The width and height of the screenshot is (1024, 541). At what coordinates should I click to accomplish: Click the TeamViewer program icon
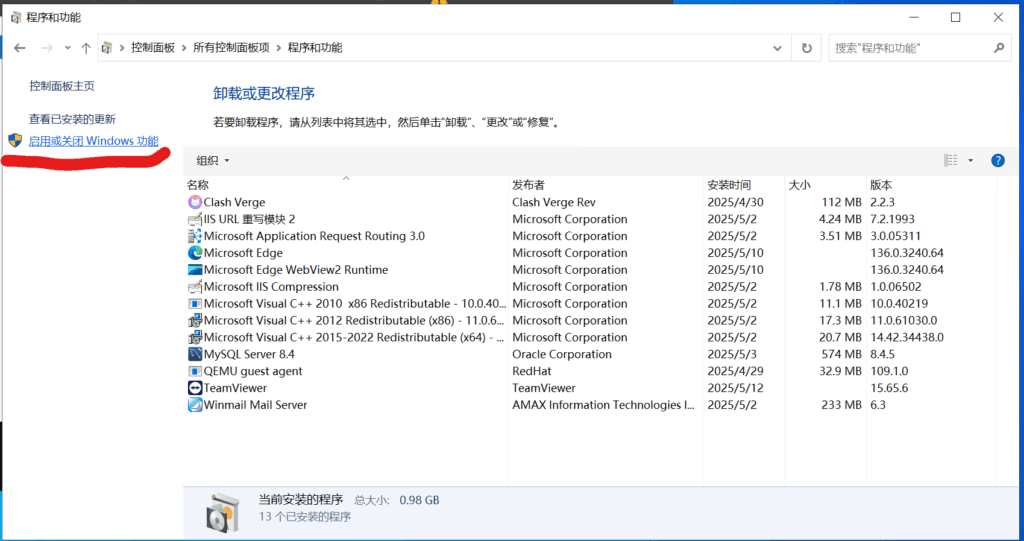(195, 388)
